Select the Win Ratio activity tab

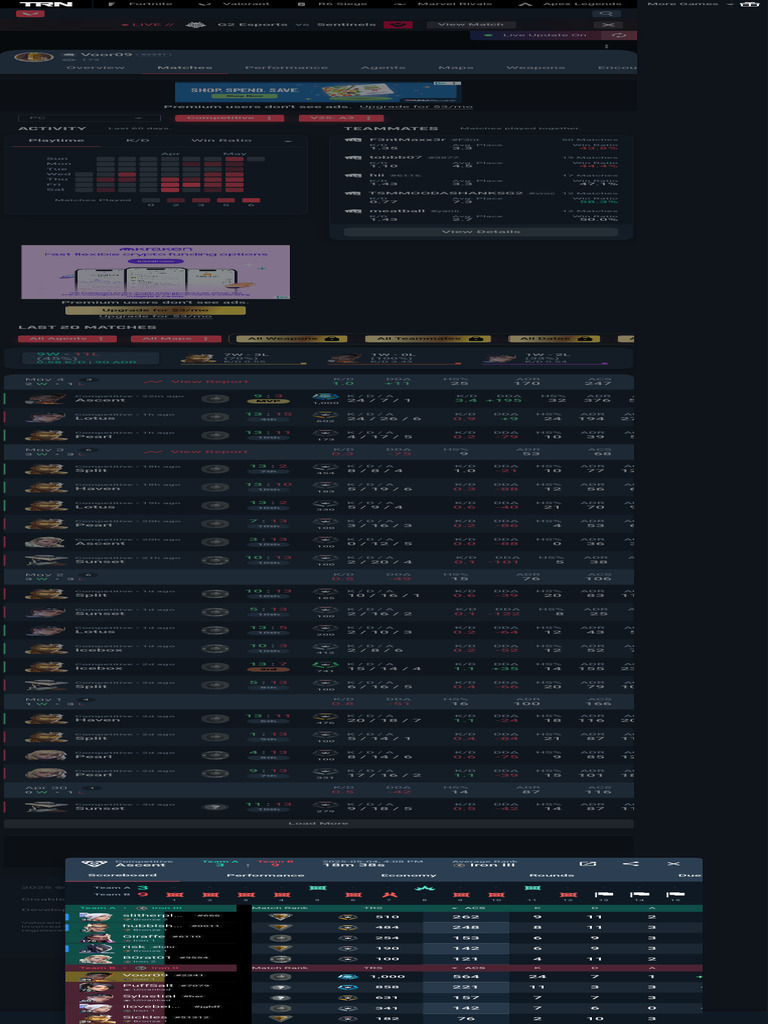(x=221, y=140)
